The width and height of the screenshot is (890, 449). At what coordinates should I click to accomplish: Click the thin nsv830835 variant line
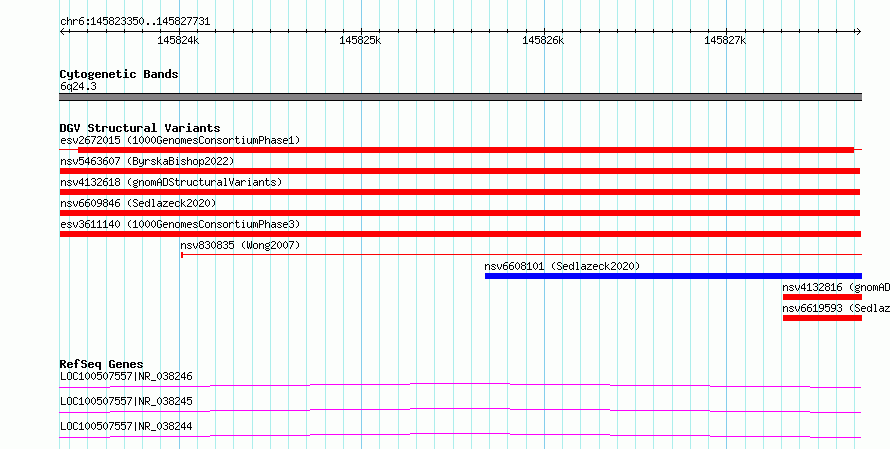pos(521,254)
